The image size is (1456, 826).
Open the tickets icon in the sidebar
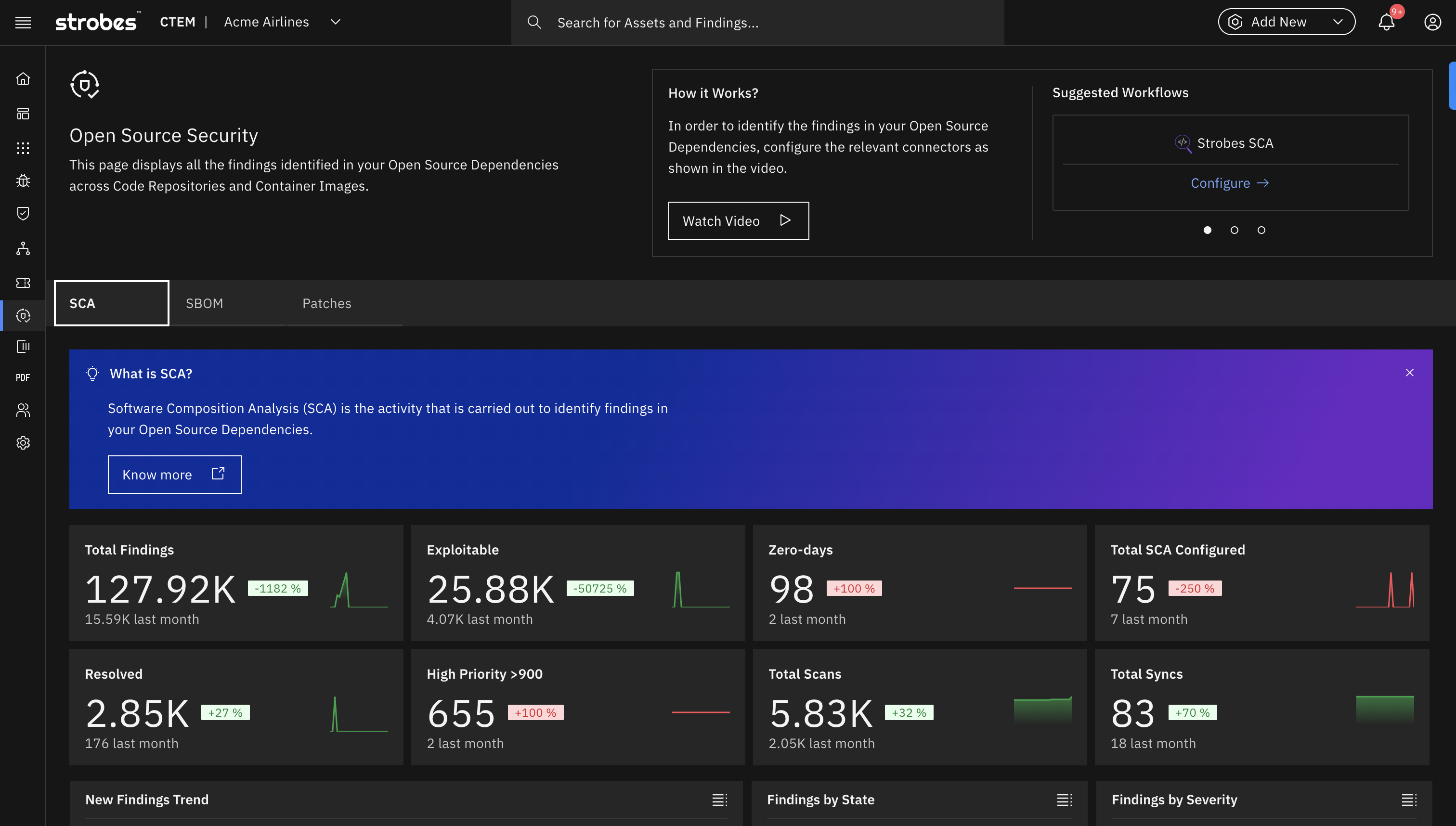point(23,283)
